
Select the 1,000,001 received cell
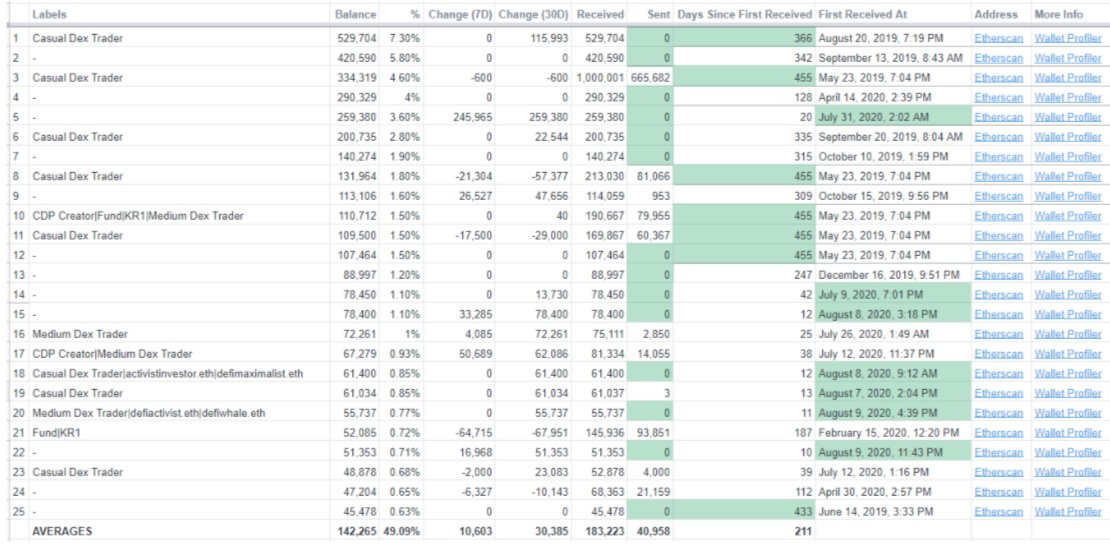point(600,78)
